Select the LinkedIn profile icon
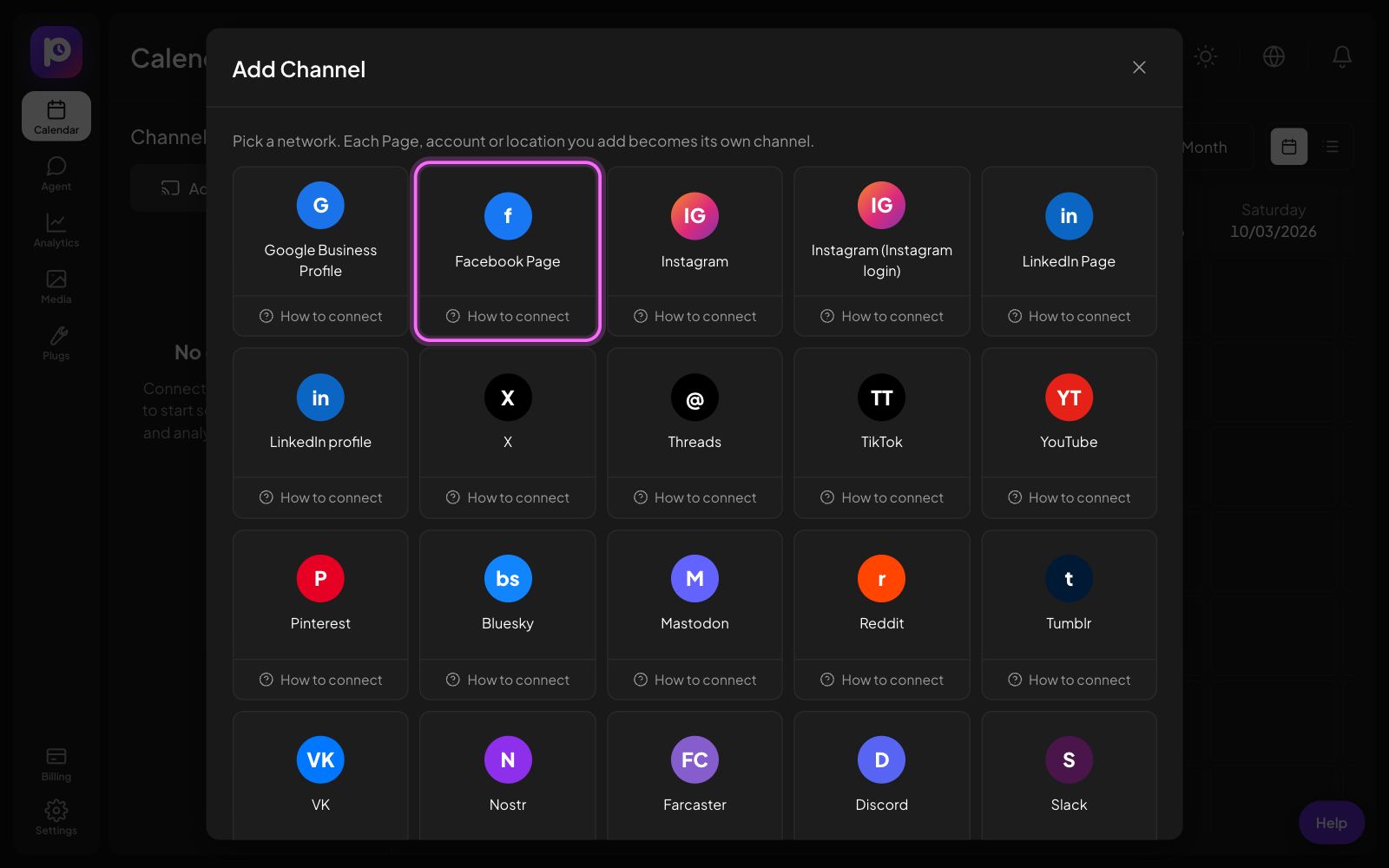 (320, 398)
